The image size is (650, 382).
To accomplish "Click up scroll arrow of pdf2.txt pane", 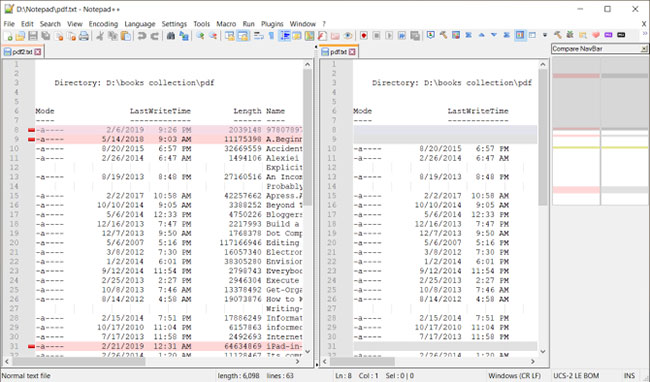I will 307,64.
